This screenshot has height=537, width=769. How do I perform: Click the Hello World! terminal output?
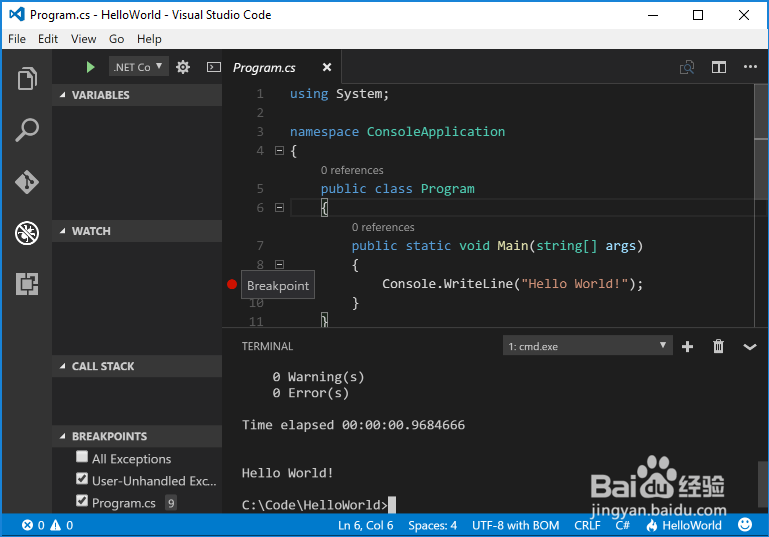click(x=287, y=473)
